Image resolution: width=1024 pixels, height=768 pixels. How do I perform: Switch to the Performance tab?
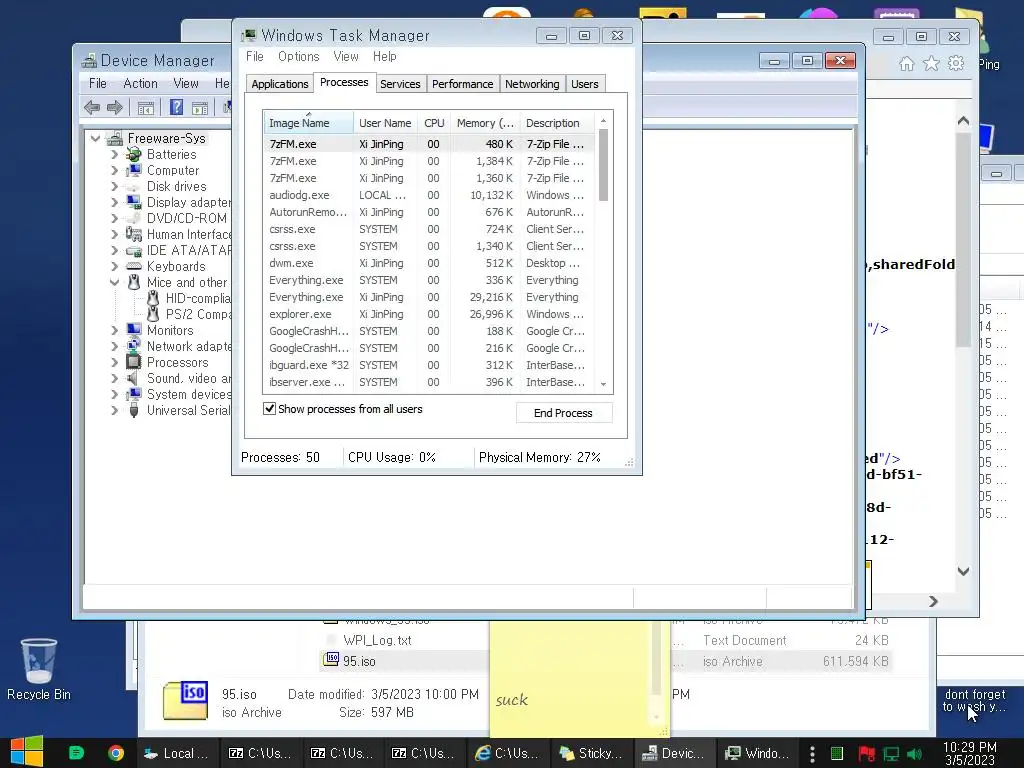coord(462,84)
